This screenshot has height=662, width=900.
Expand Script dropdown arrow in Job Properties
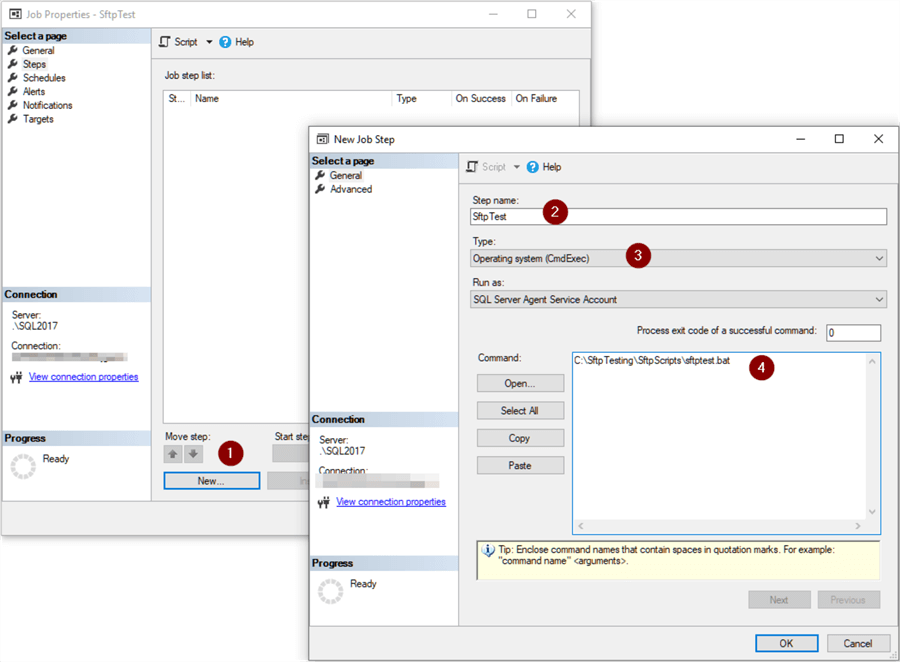(209, 42)
